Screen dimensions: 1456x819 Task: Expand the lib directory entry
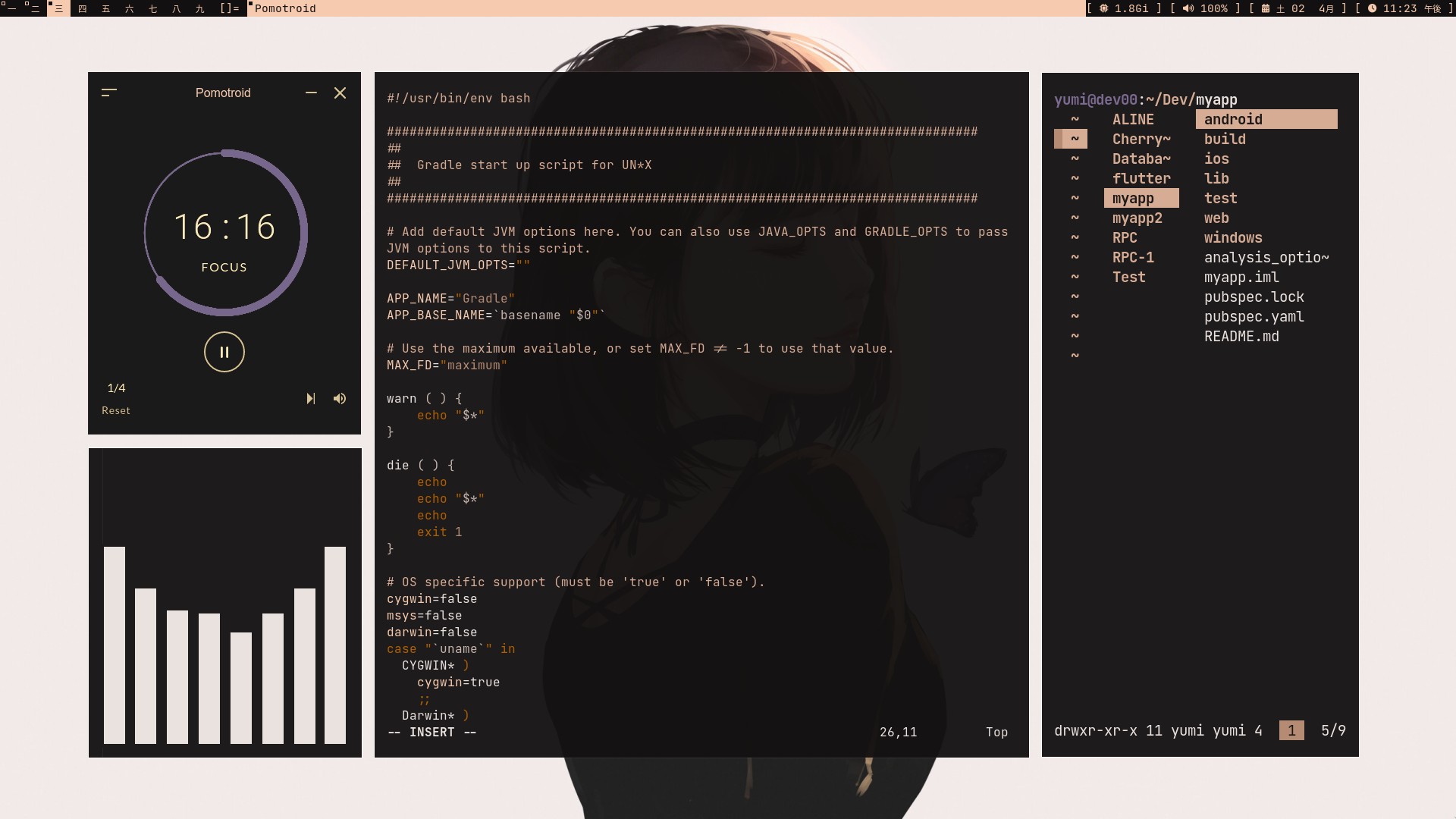1216,178
